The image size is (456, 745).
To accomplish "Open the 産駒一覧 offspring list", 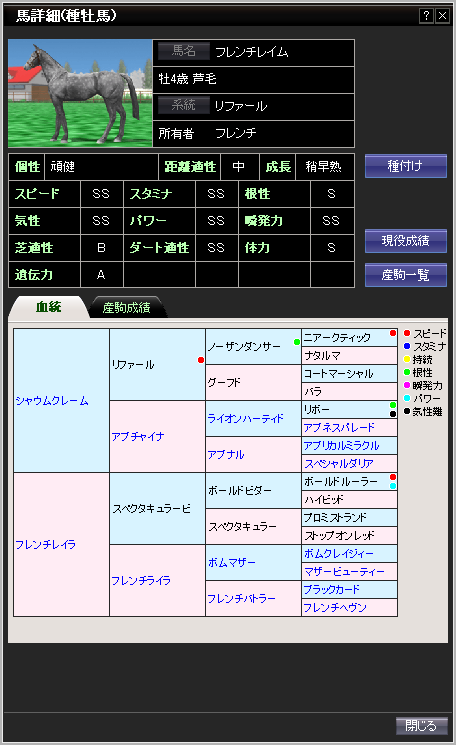I will [x=406, y=275].
